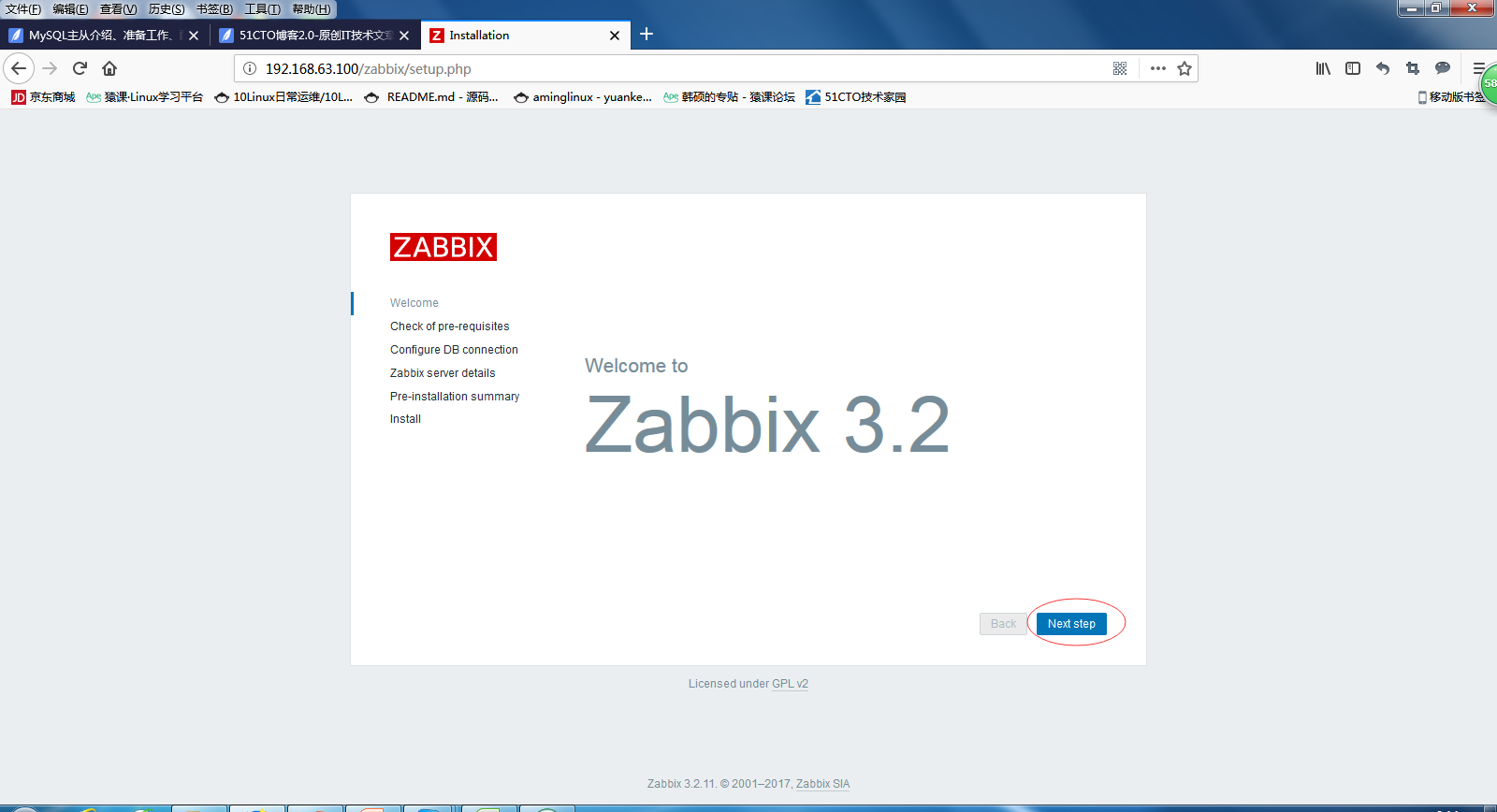Image resolution: width=1497 pixels, height=812 pixels.
Task: Go forward with the forward arrow button
Action: click(x=50, y=68)
